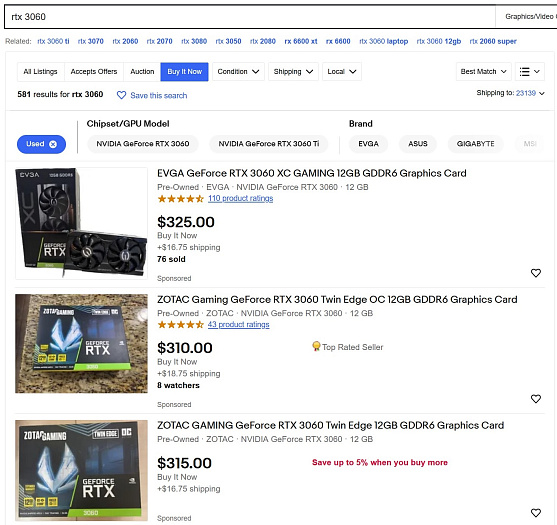Expand the Shipping filter dropdown

click(x=293, y=71)
